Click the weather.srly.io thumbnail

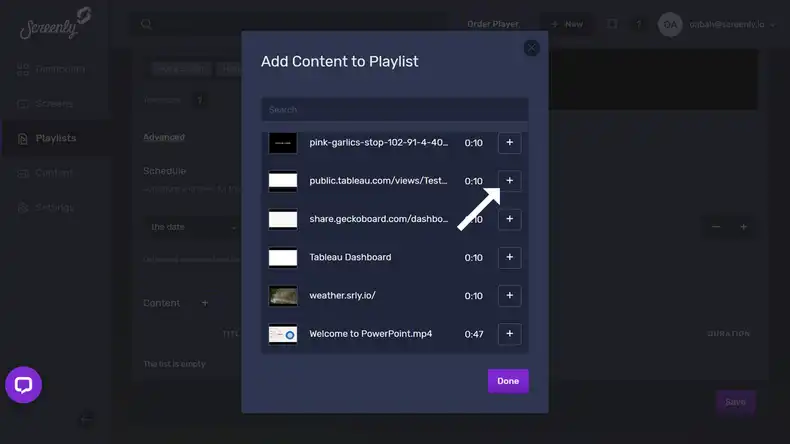[x=283, y=296]
